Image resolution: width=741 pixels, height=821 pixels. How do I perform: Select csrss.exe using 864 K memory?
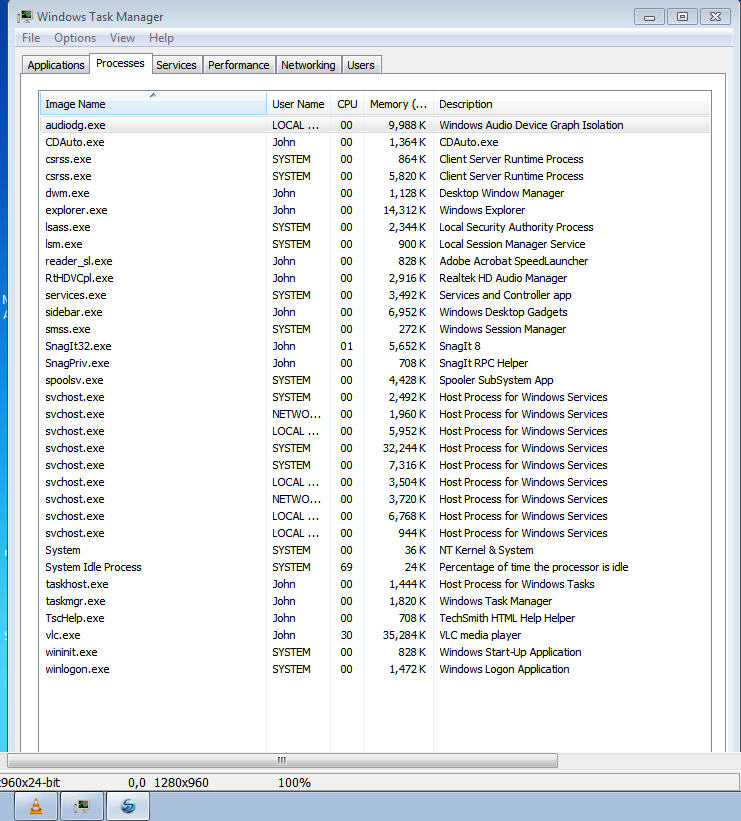(375, 159)
